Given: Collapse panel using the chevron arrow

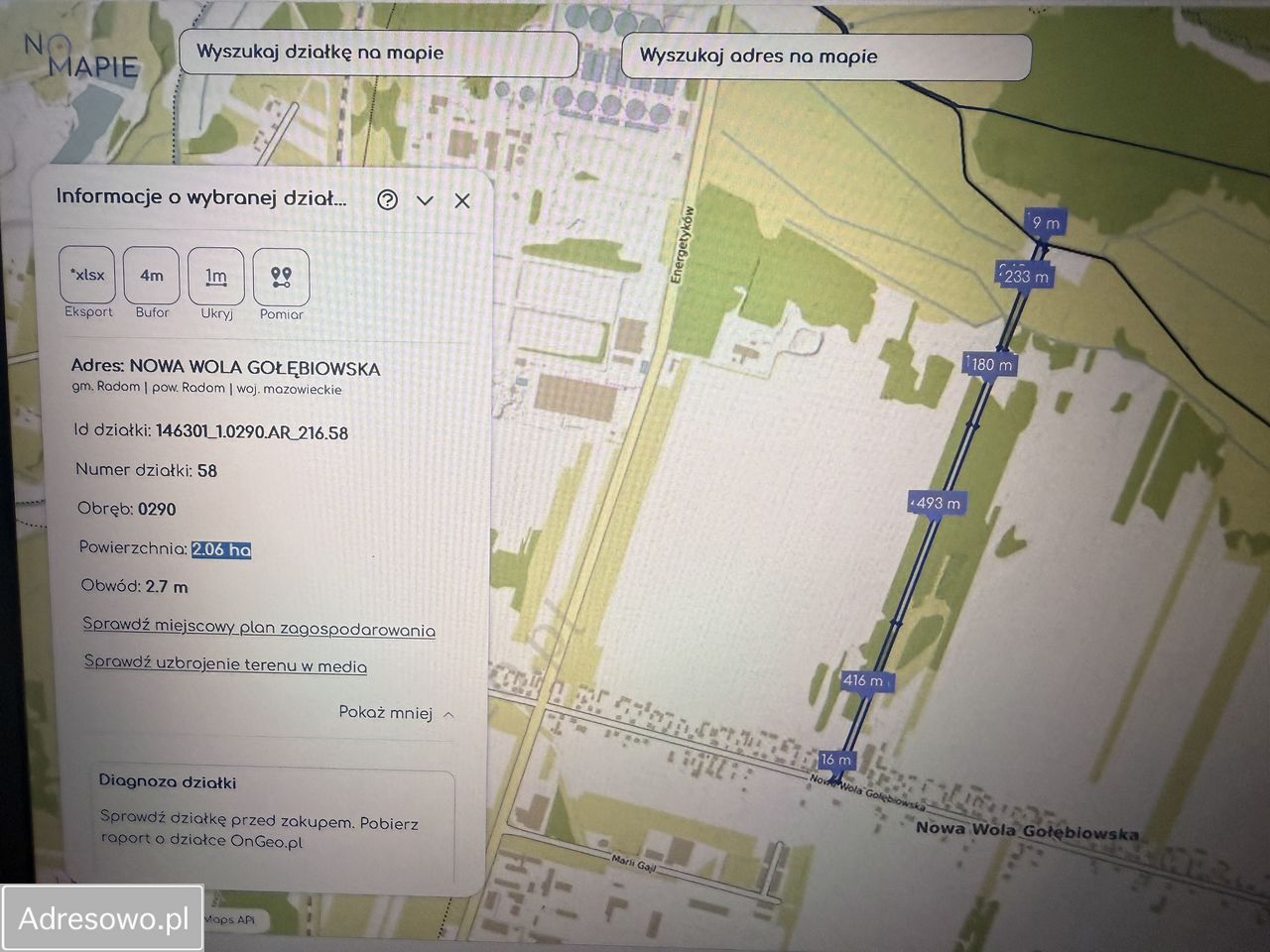Looking at the screenshot, I should [x=426, y=200].
